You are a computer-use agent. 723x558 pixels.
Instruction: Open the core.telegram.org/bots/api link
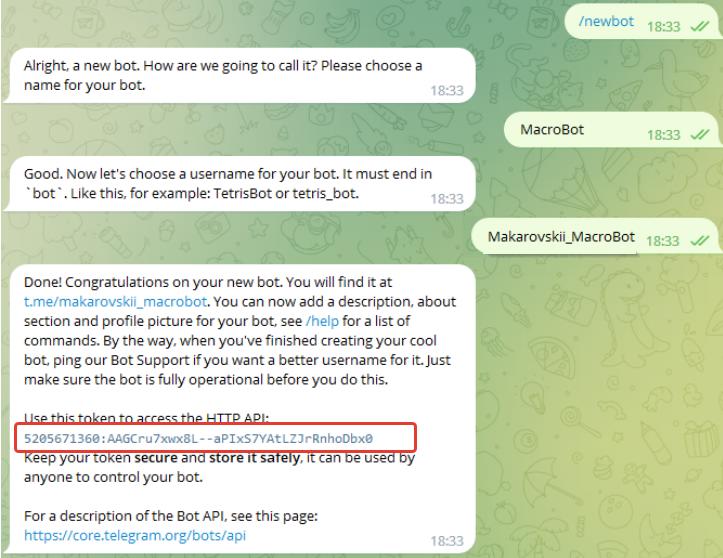pos(135,535)
